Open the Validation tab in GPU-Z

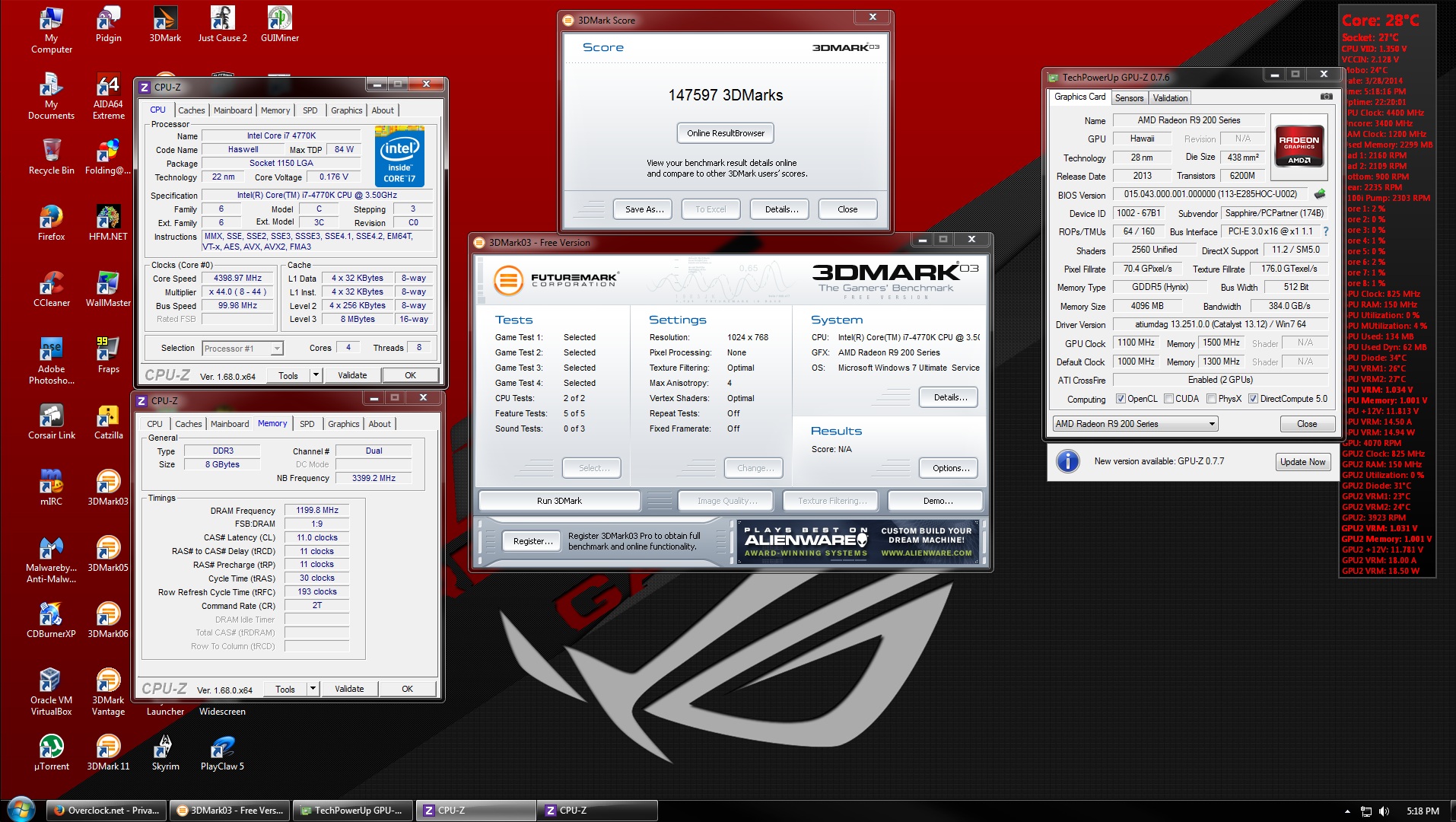click(x=1170, y=98)
